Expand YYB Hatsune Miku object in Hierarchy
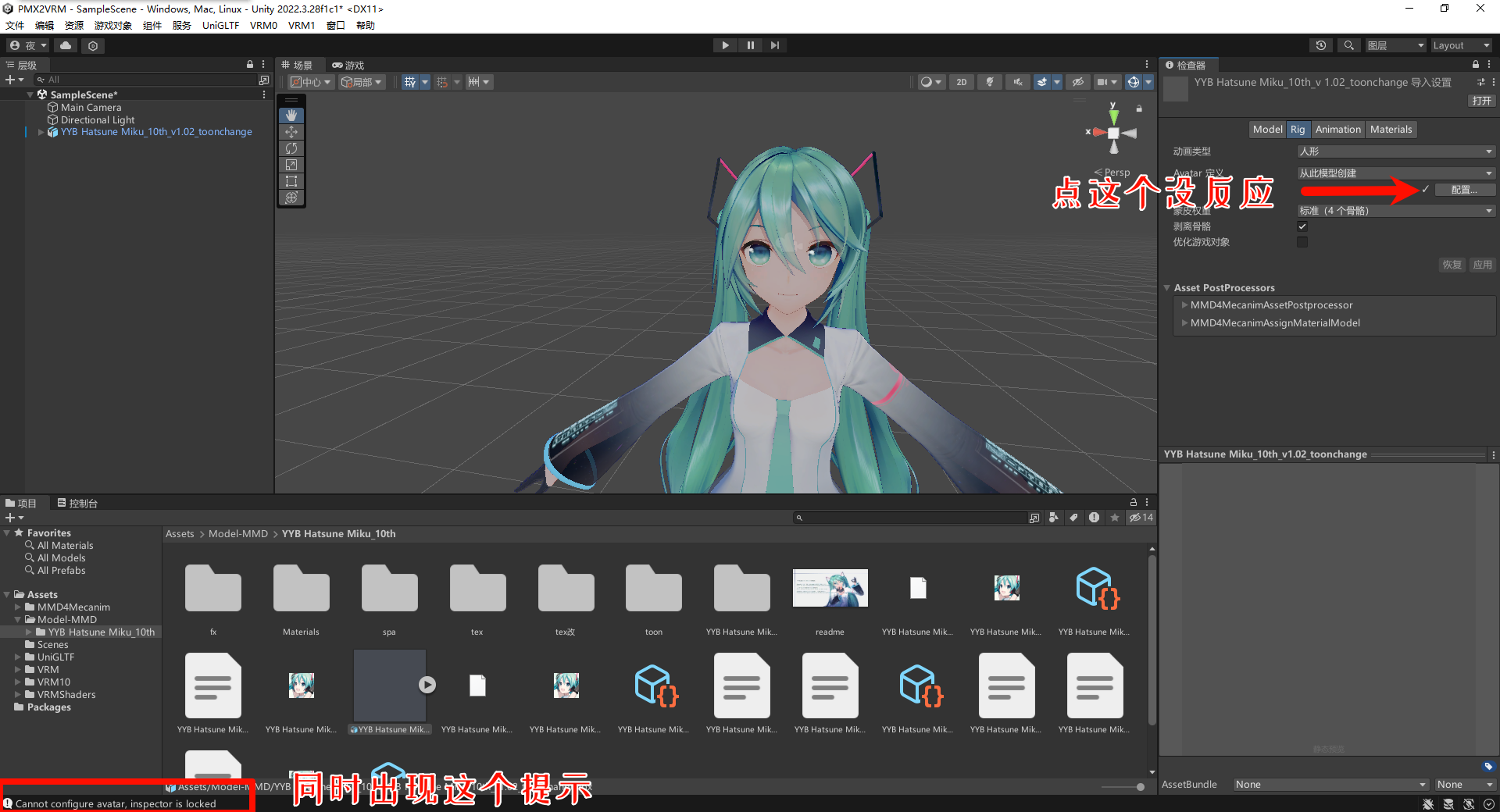Viewport: 1500px width, 812px height. click(41, 132)
